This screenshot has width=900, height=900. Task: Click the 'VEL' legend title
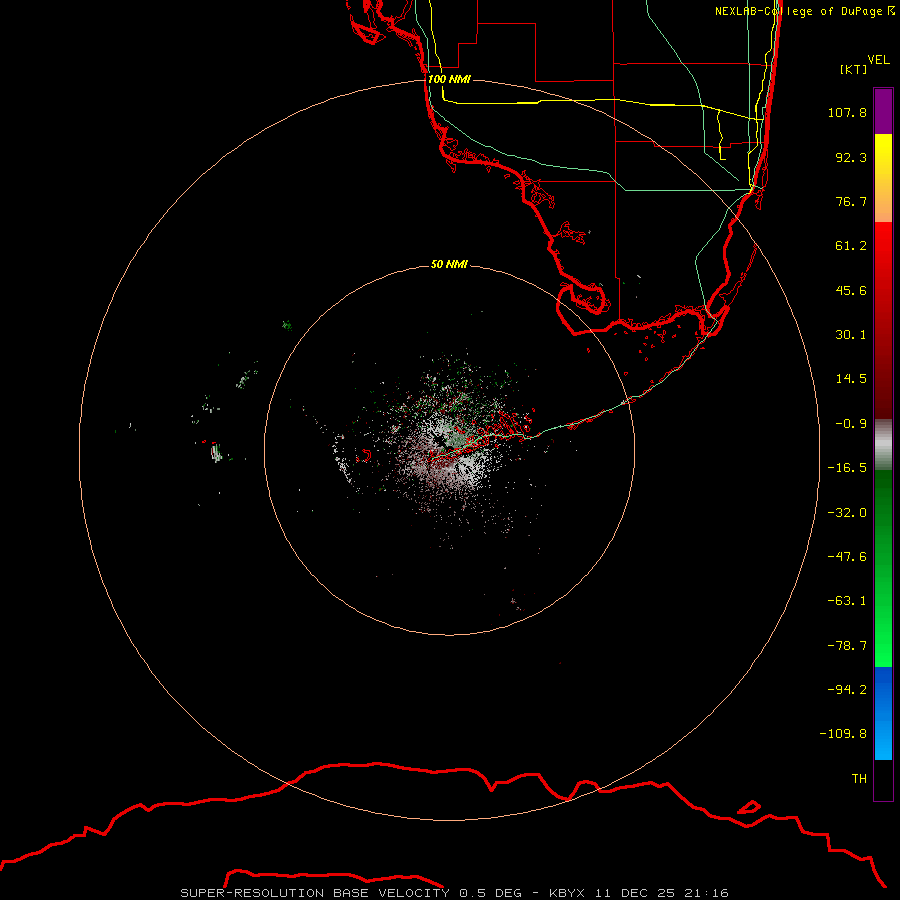pos(878,60)
